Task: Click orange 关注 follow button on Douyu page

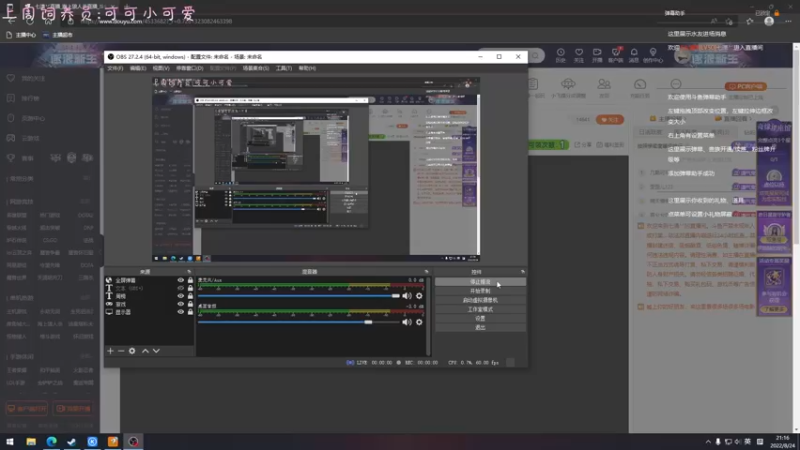Action: click(610, 119)
